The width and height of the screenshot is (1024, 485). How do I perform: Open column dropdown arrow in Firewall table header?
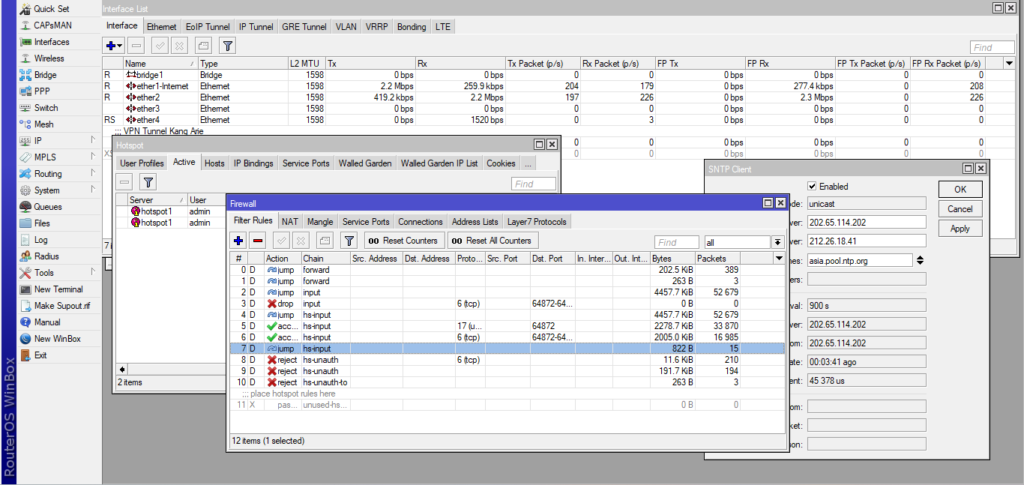(x=778, y=258)
